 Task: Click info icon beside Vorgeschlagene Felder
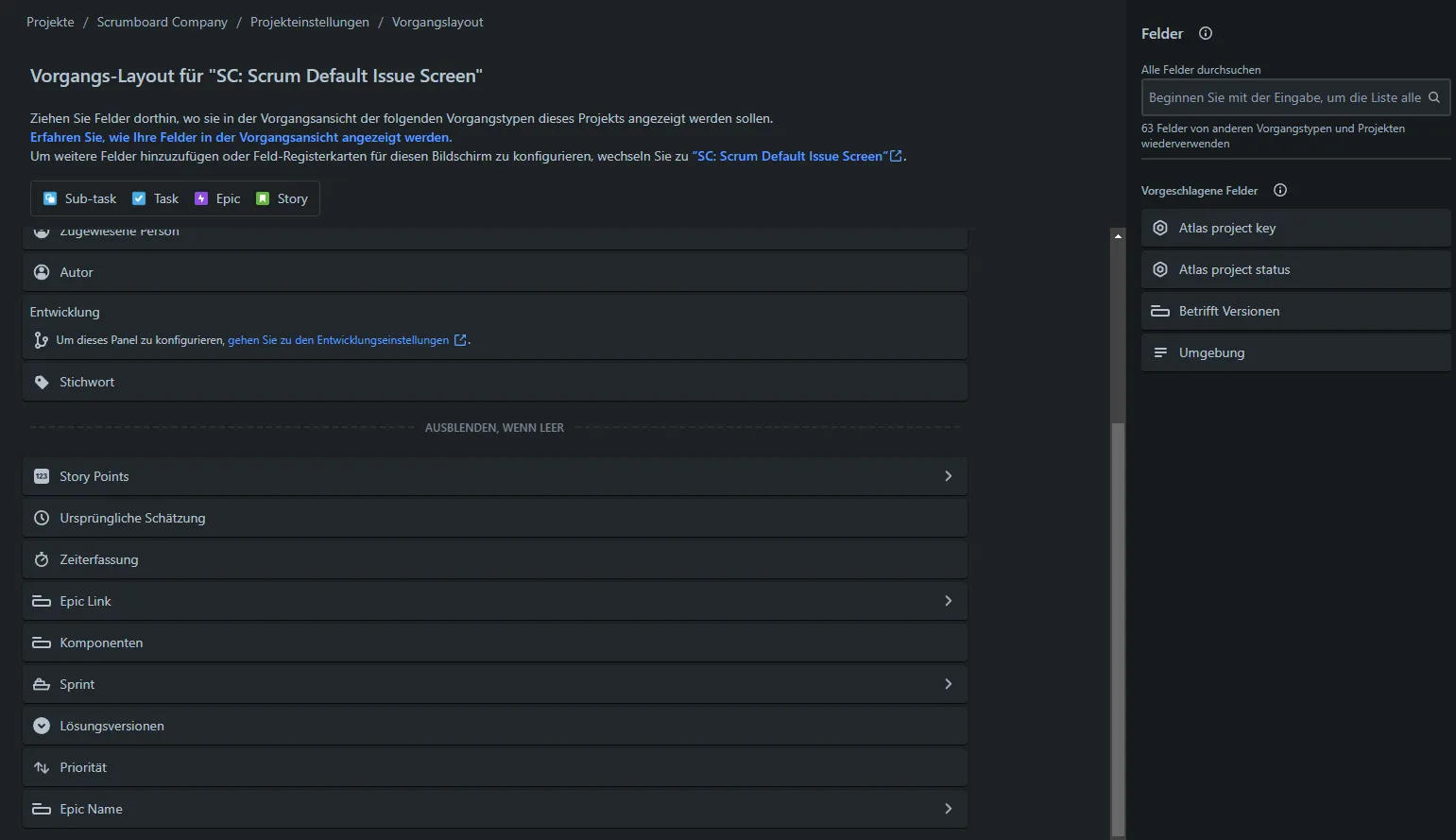point(1280,190)
